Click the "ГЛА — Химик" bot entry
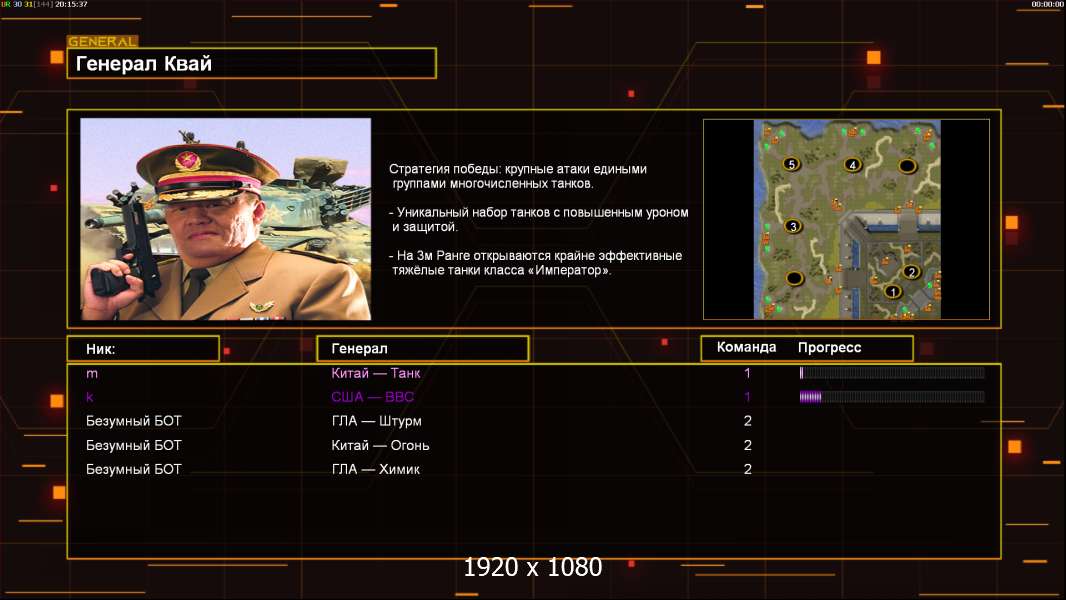 [375, 469]
